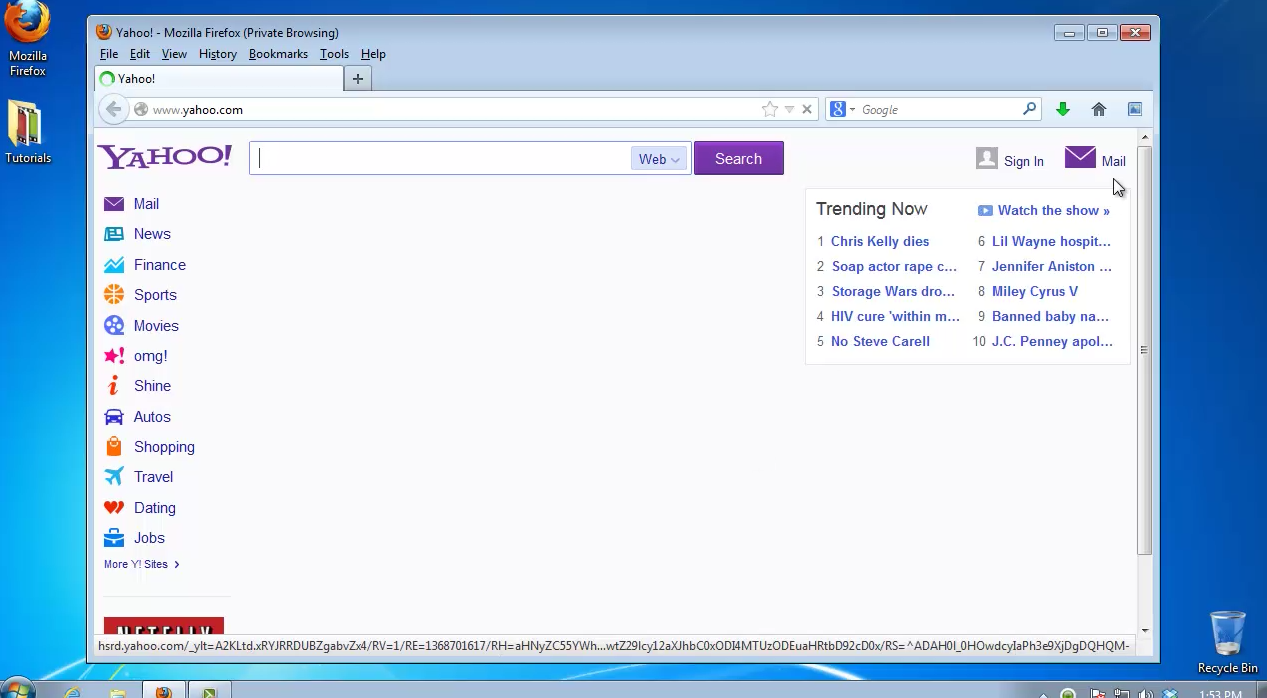
Task: Click the News icon in the sidebar
Action: 114,234
